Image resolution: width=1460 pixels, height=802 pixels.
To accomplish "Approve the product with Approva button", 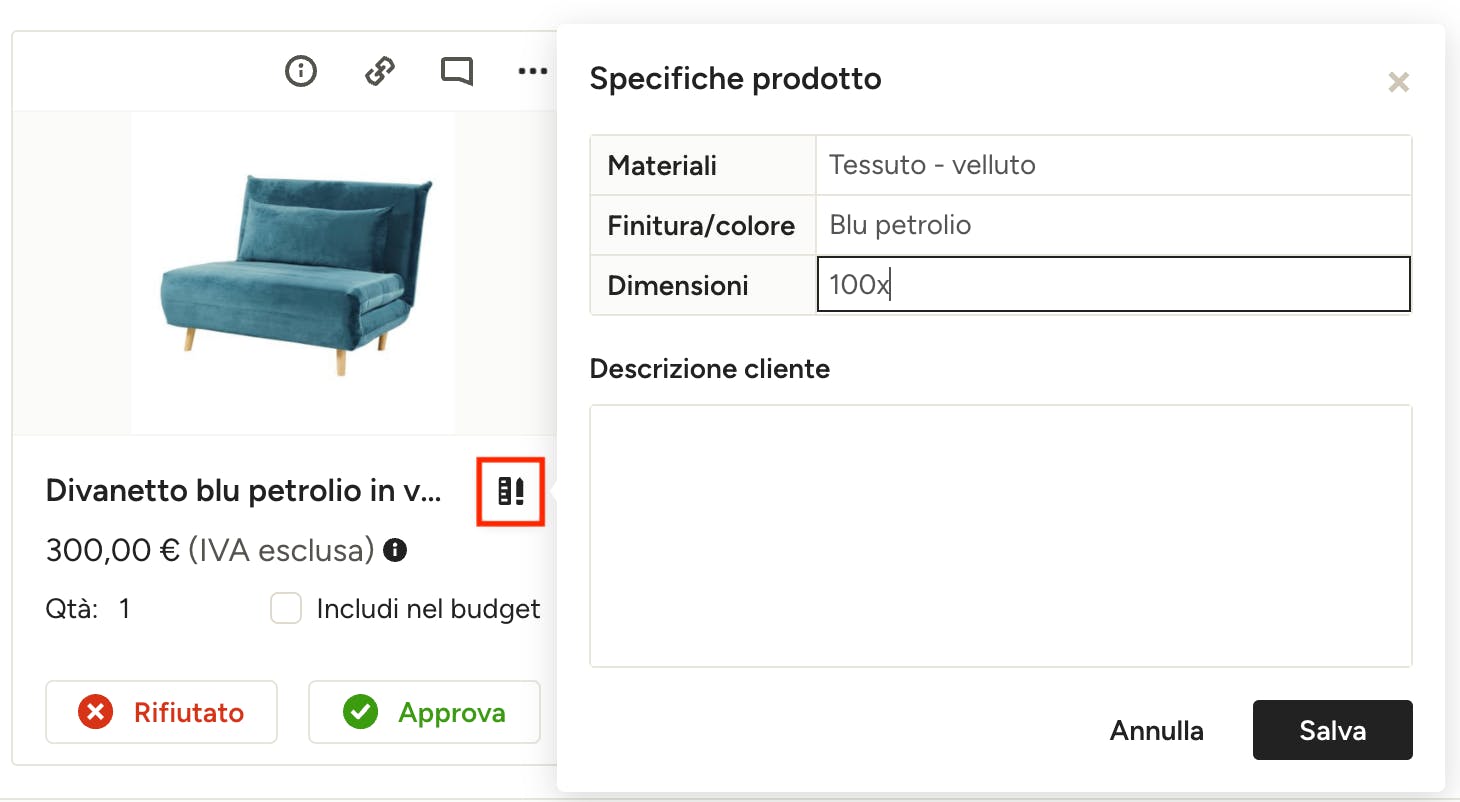I will coord(424,712).
